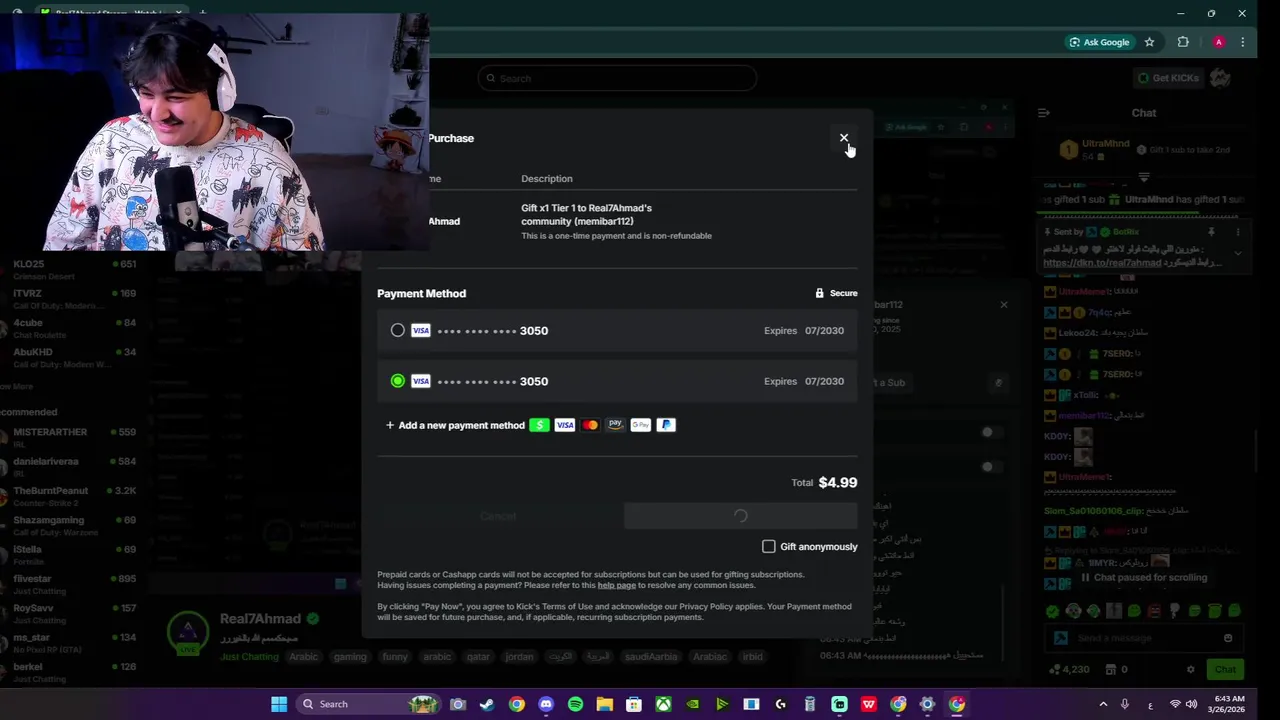Close the background subscription panel
Viewport: 1280px width, 720px height.
pyautogui.click(x=1004, y=304)
